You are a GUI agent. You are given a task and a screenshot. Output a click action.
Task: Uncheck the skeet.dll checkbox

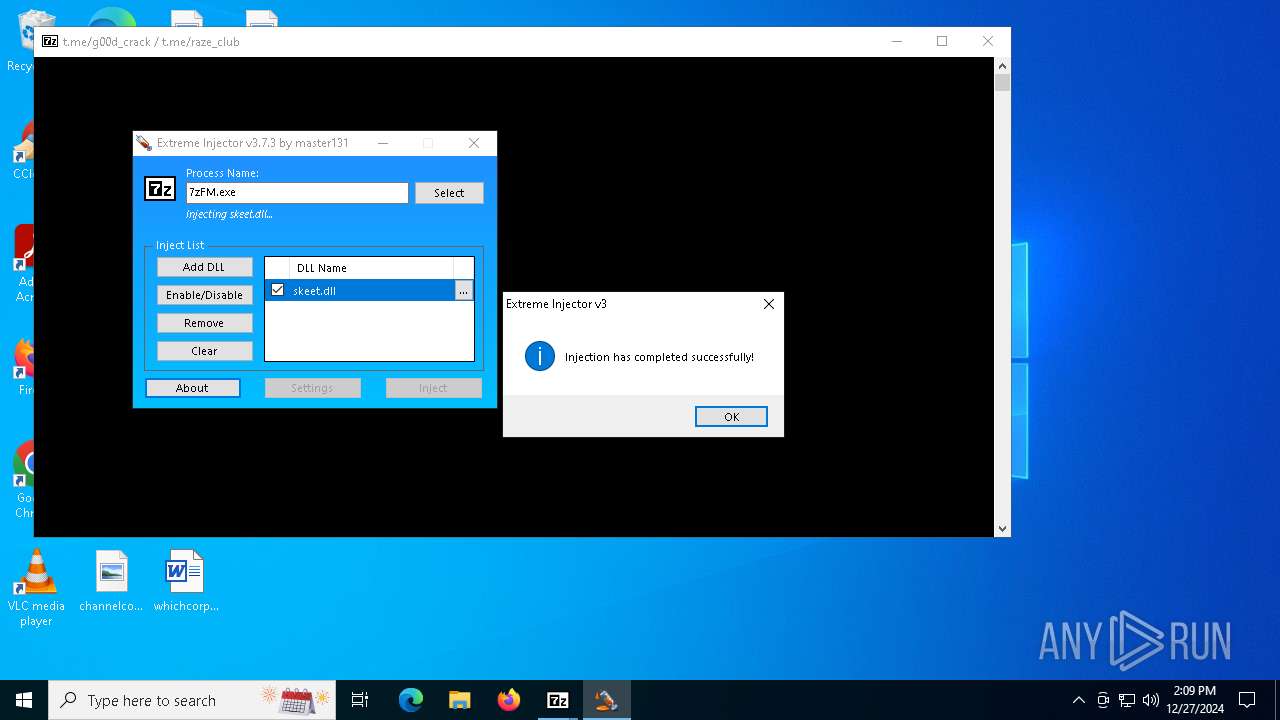[x=278, y=290]
